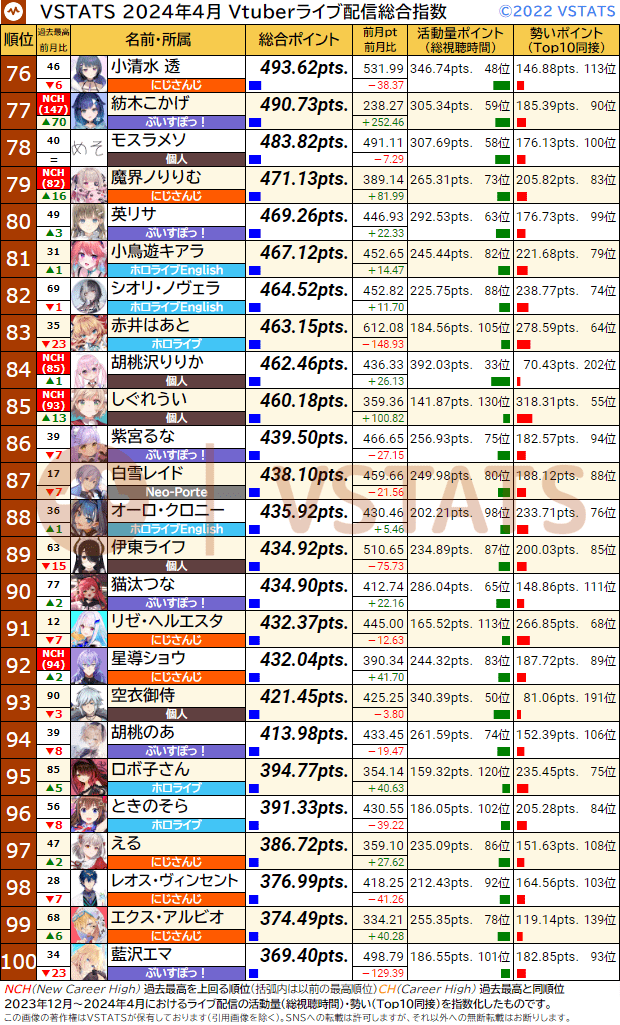This screenshot has height=1025, width=620.
Task: Click the total score 369.40pts.
Action: point(304,955)
